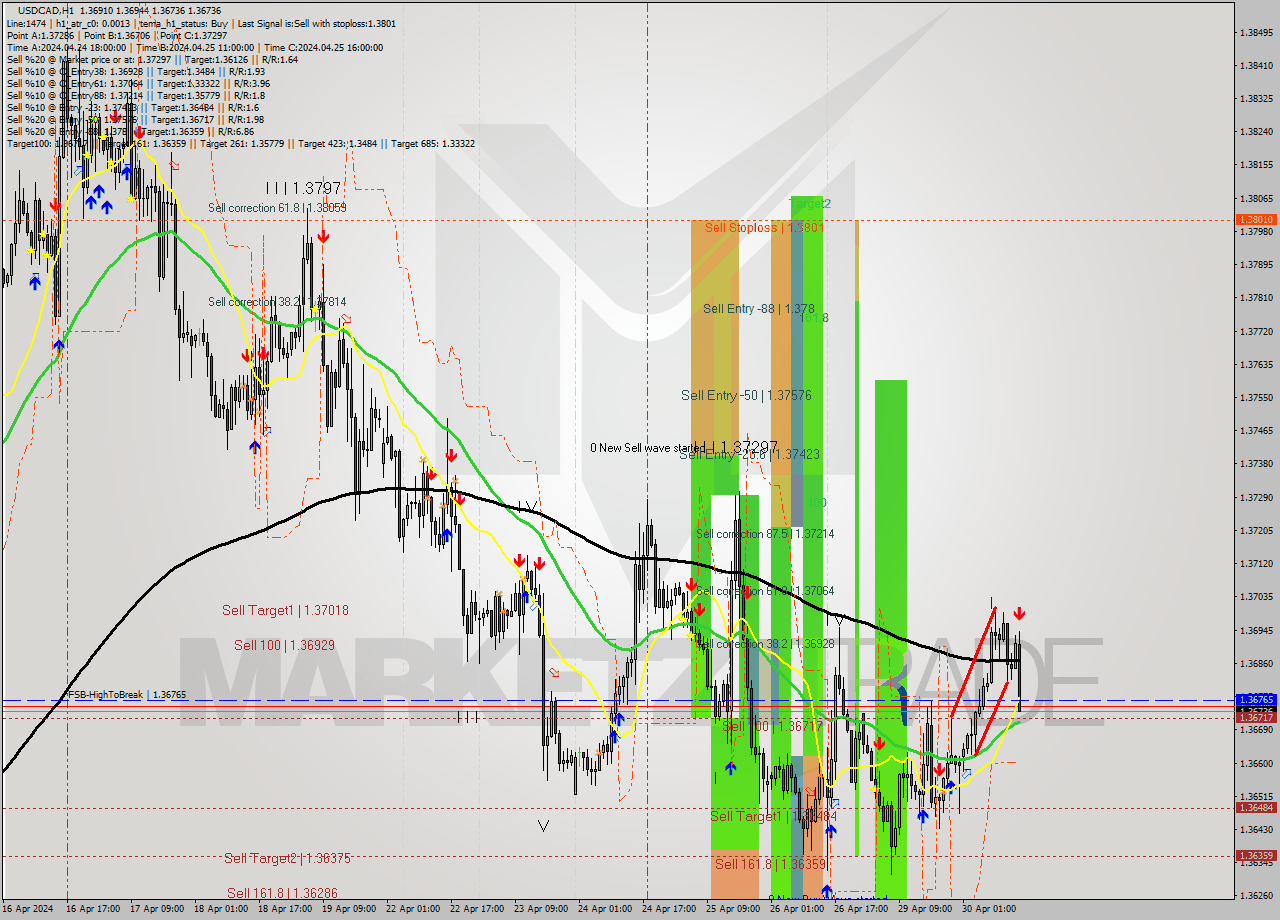Select the Sell correction 61.8 | 1.37064 label

[x=765, y=591]
